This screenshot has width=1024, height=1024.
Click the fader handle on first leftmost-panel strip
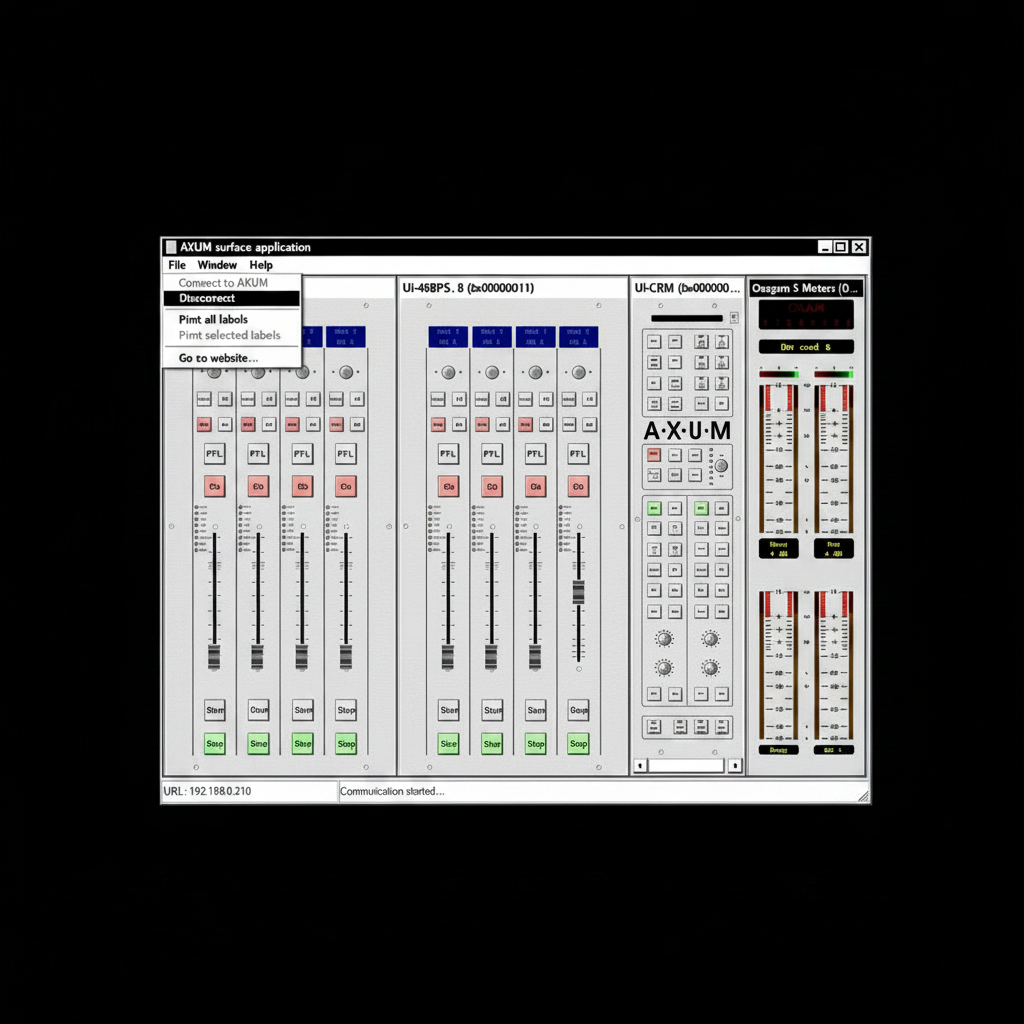tap(214, 658)
